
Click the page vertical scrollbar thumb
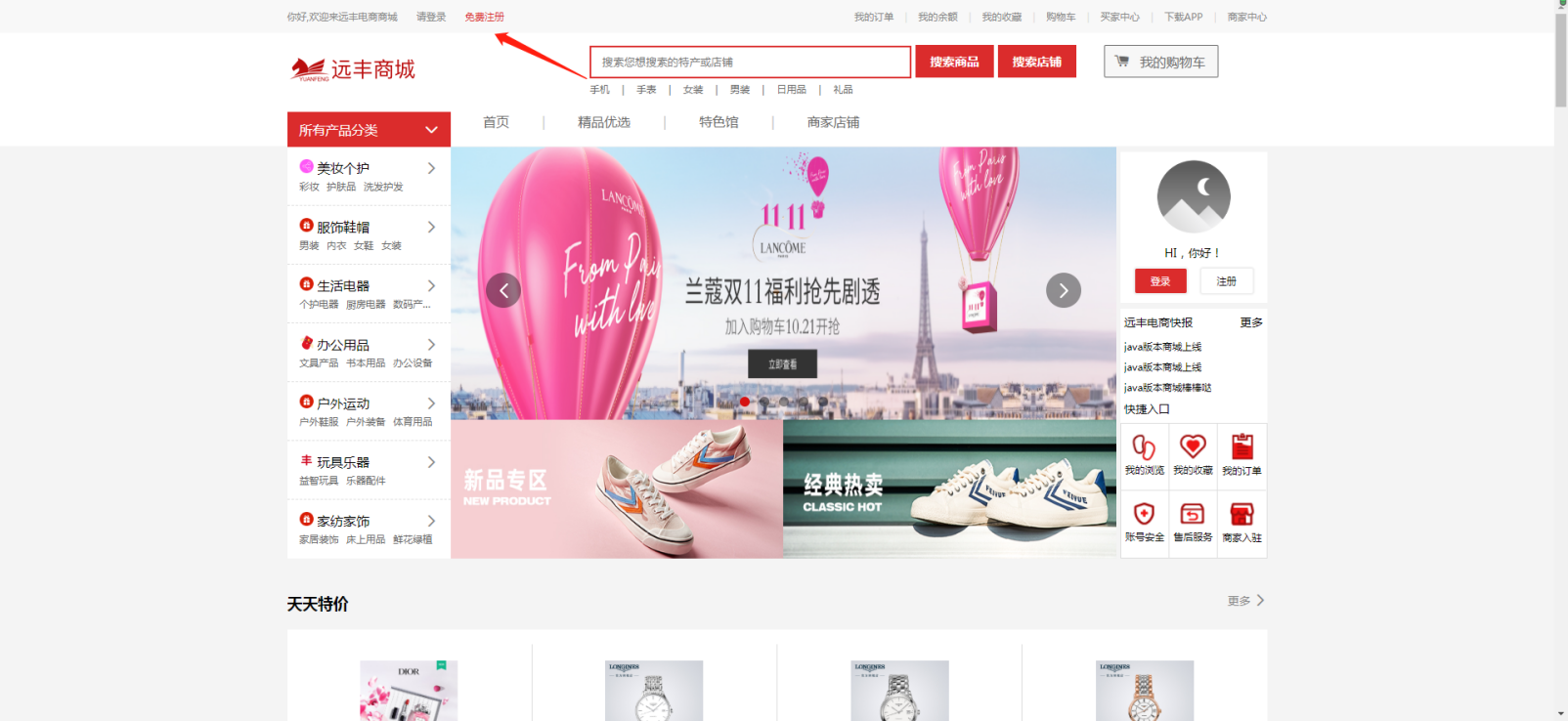click(1561, 60)
